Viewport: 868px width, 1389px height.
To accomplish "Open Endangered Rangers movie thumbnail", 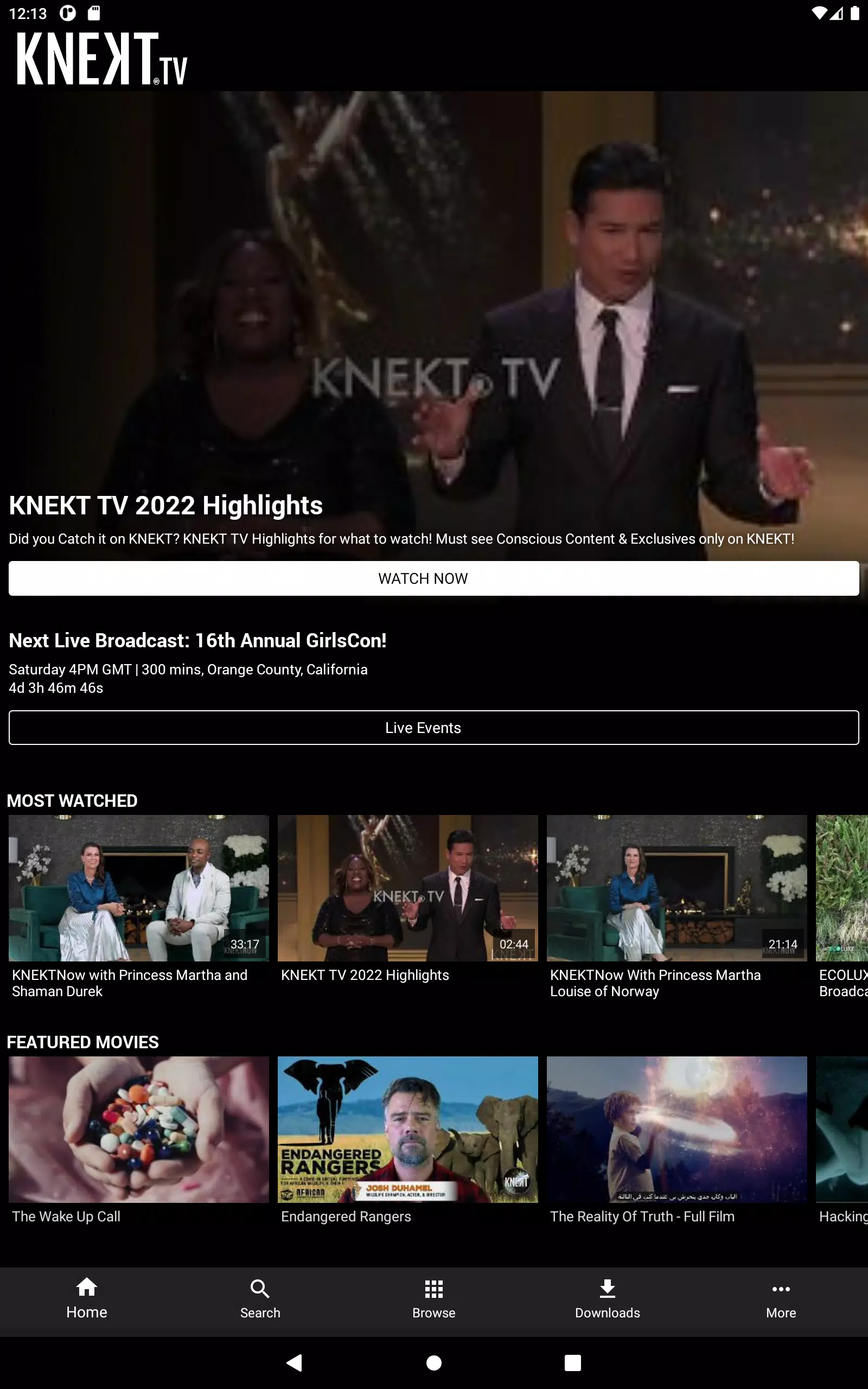I will point(408,1130).
